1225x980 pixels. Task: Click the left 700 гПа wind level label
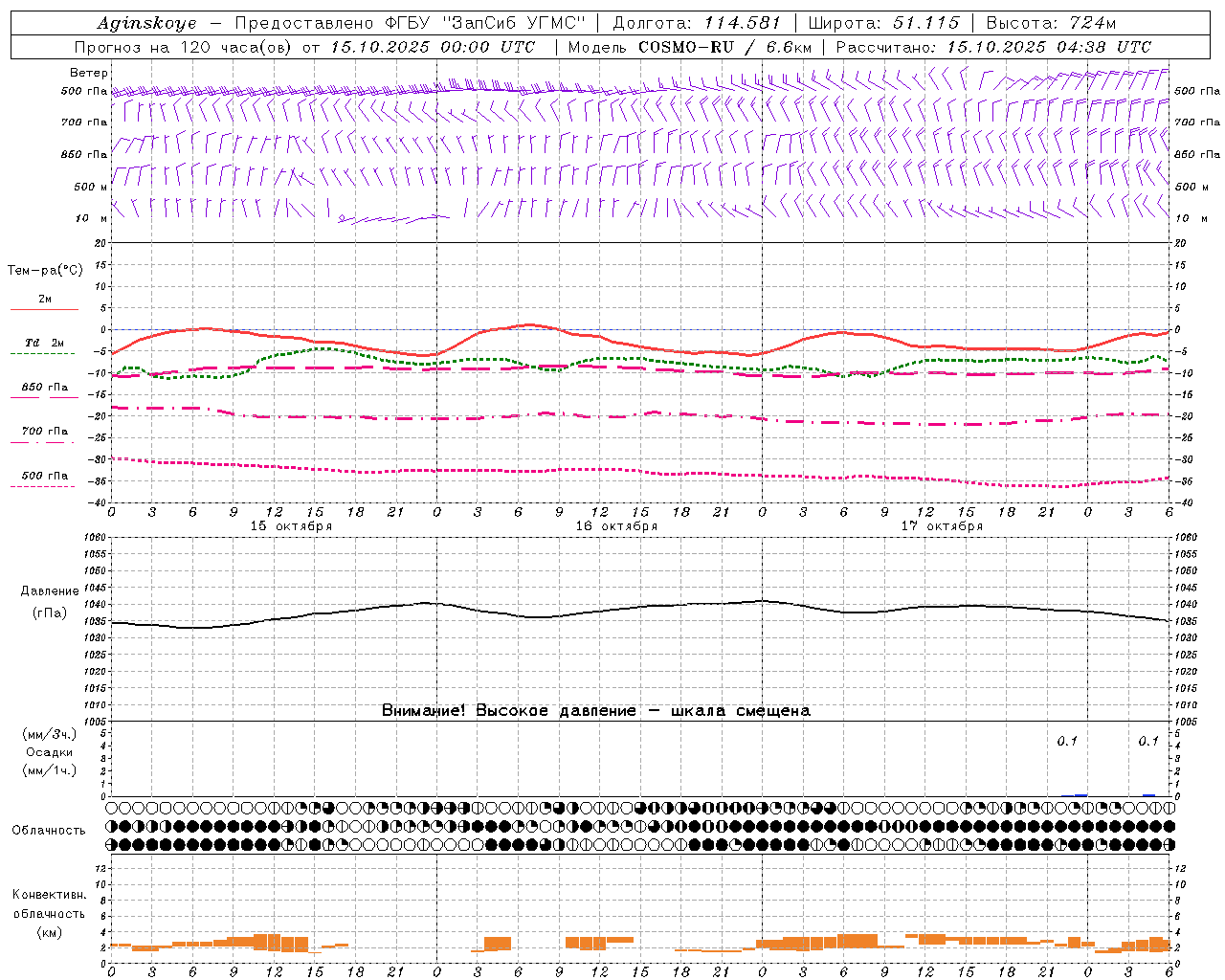(84, 122)
